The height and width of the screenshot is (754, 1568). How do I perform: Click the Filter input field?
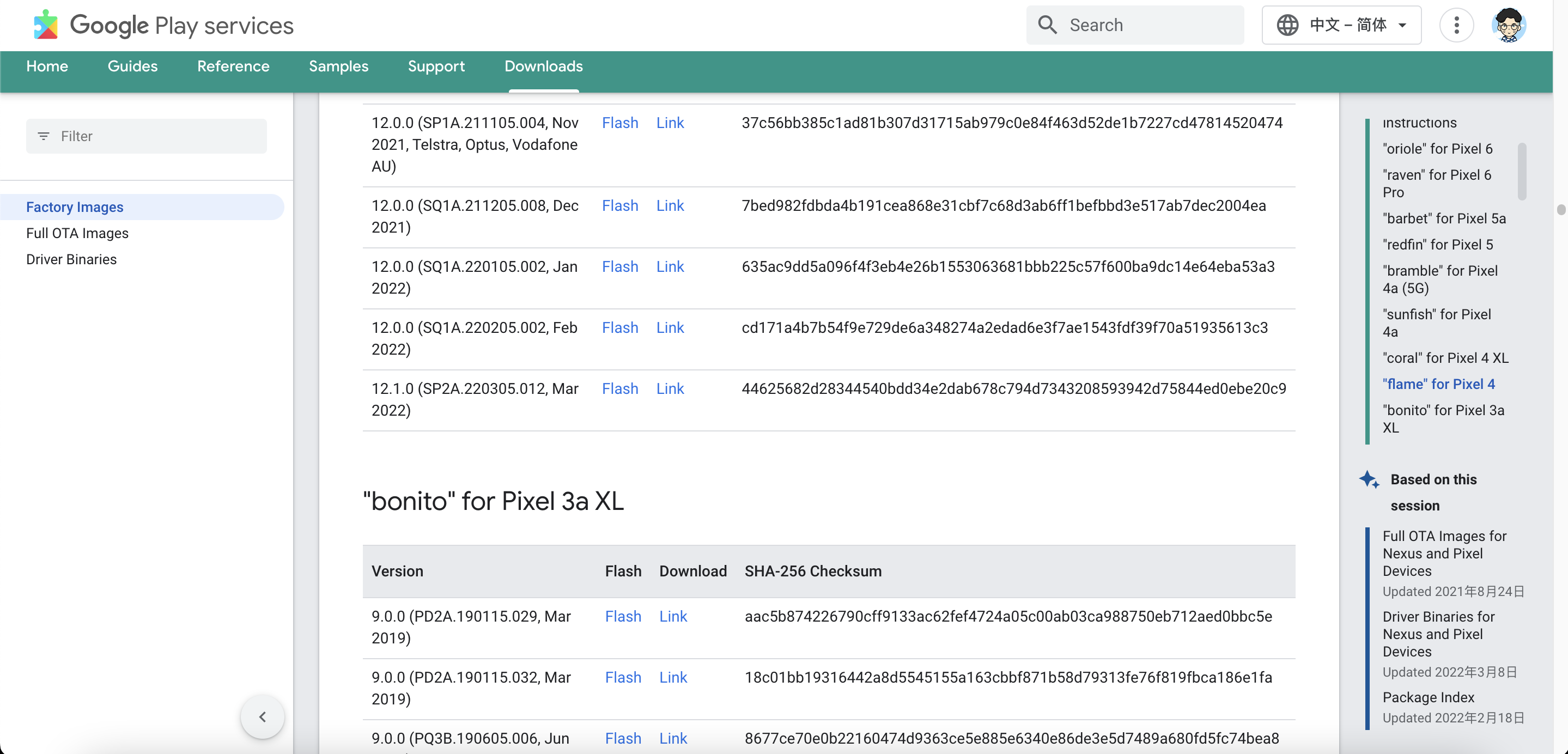(147, 135)
